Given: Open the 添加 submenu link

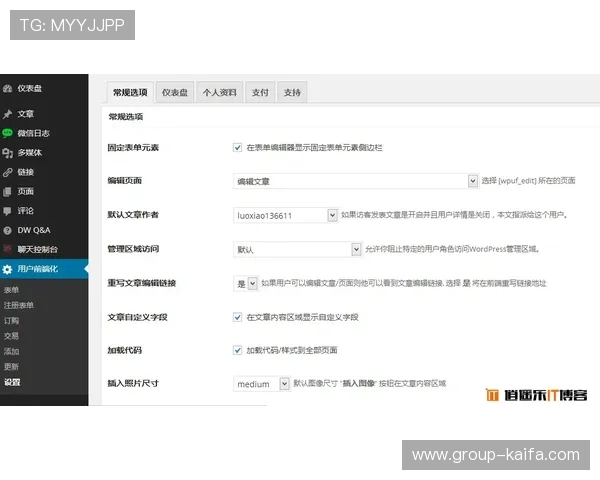Looking at the screenshot, I should (x=11, y=351).
